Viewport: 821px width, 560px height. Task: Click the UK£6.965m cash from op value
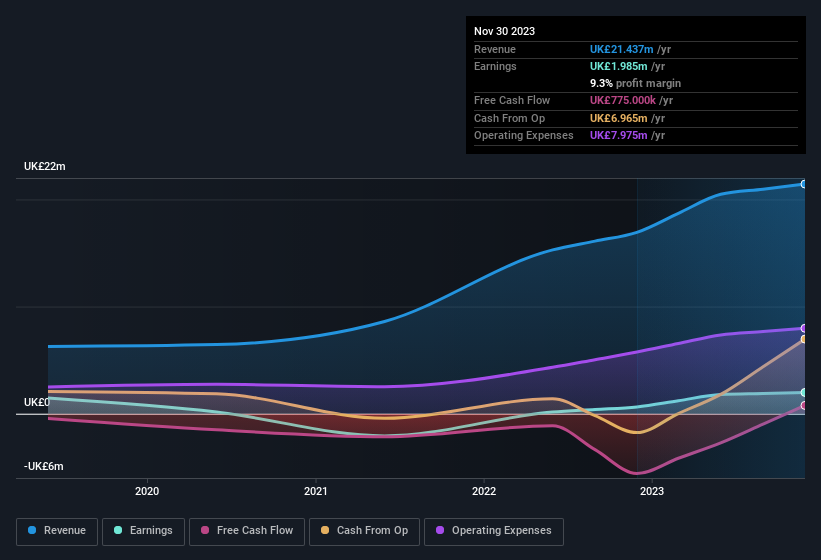pos(618,118)
